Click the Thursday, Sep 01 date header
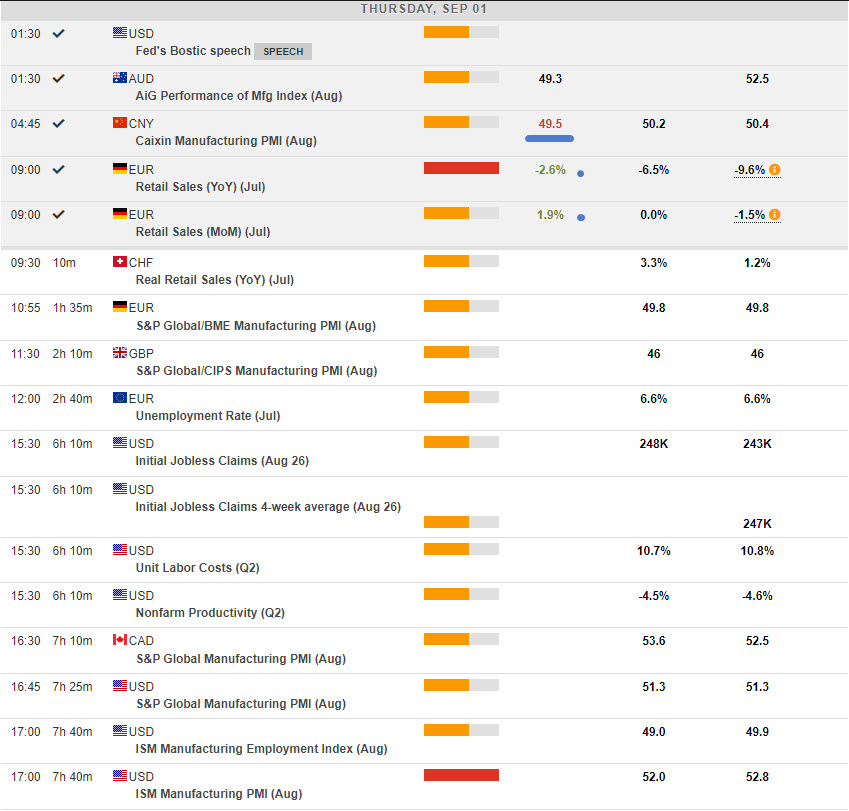 424,9
